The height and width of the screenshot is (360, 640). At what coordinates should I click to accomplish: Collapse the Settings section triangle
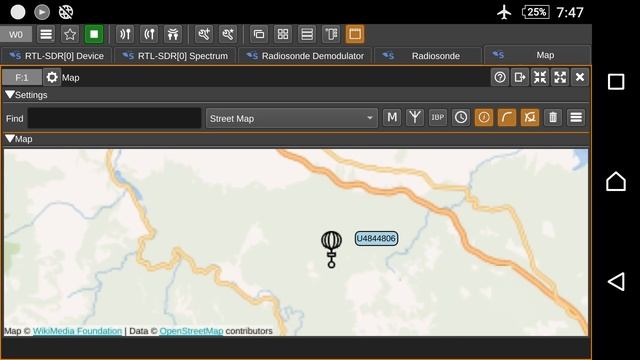click(x=10, y=95)
